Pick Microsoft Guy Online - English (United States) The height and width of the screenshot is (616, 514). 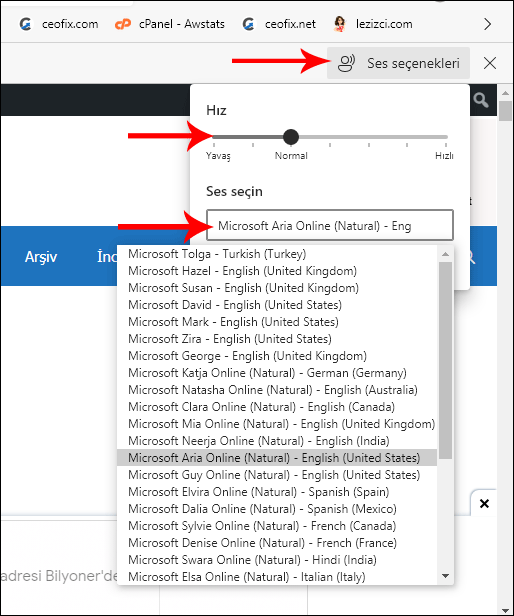[x=277, y=475]
